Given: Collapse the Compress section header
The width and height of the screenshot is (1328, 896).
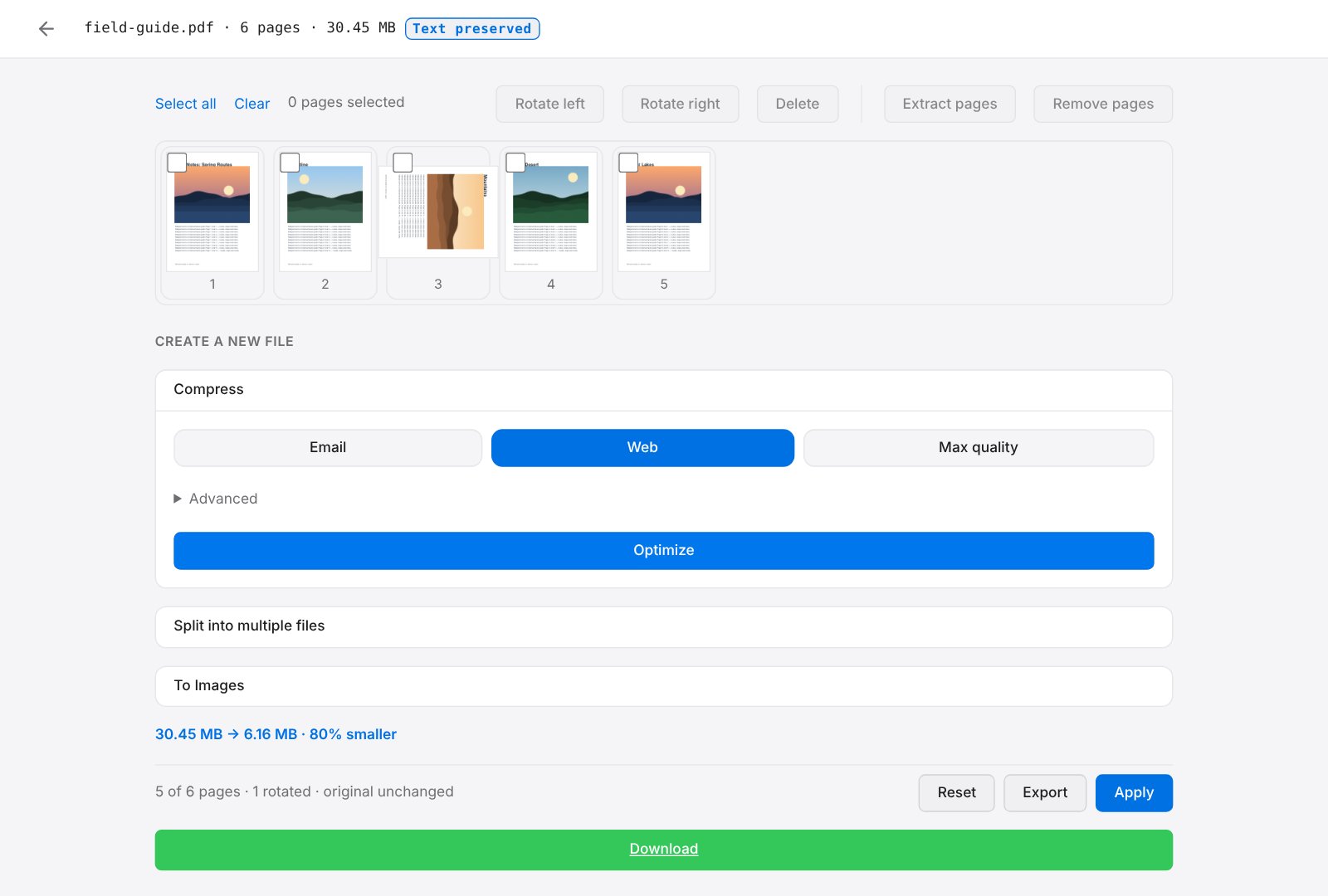Looking at the screenshot, I should [x=663, y=390].
